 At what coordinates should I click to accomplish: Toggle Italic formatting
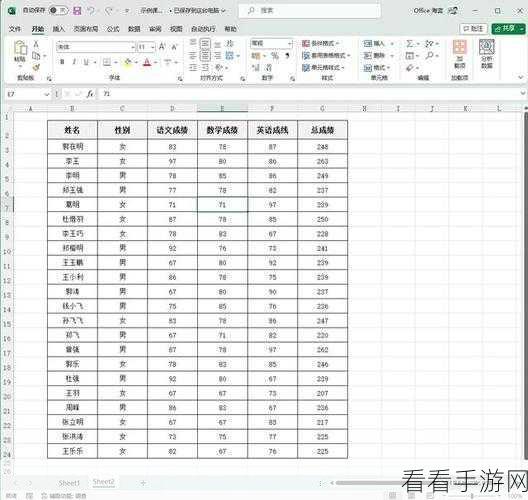point(74,62)
